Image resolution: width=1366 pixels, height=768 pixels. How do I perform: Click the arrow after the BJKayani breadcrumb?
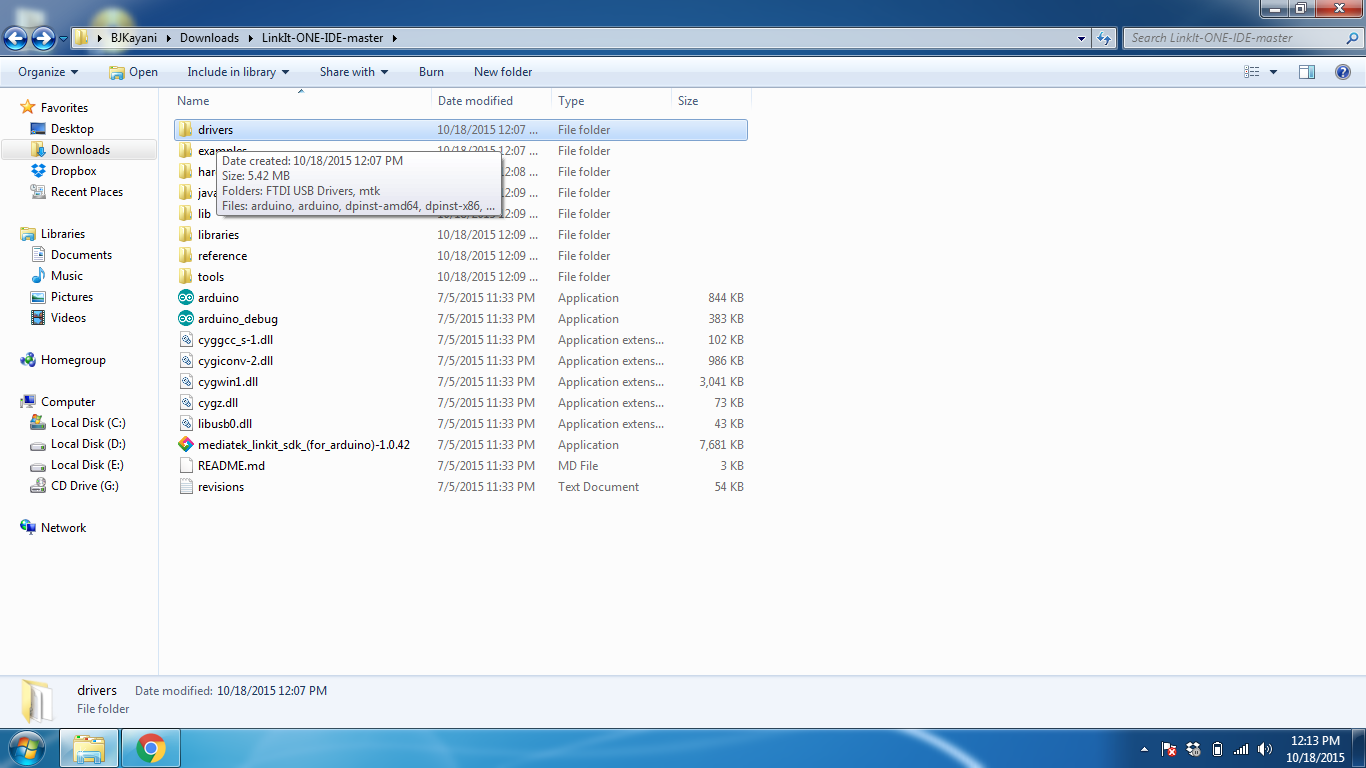pos(171,38)
